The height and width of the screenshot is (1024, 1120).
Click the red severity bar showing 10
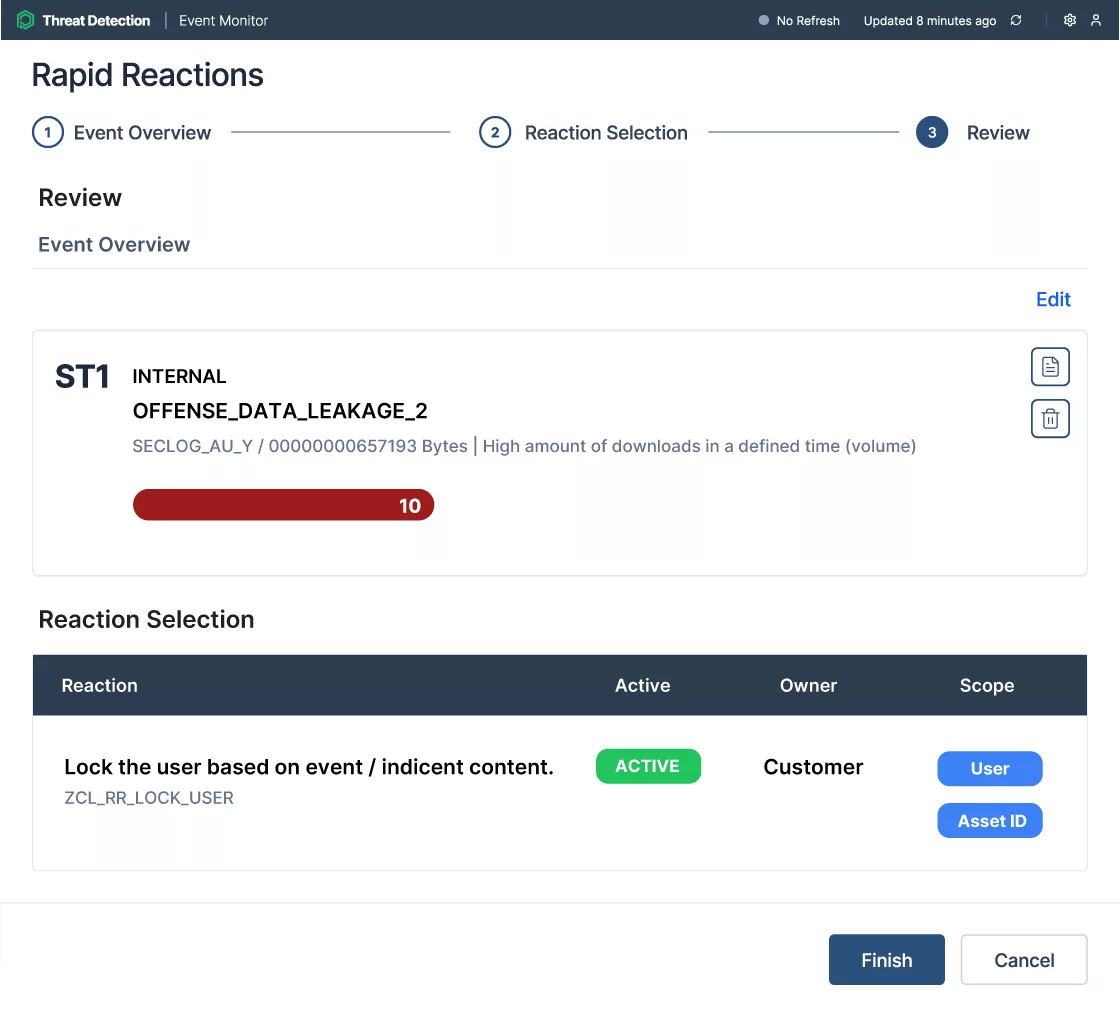click(x=283, y=506)
